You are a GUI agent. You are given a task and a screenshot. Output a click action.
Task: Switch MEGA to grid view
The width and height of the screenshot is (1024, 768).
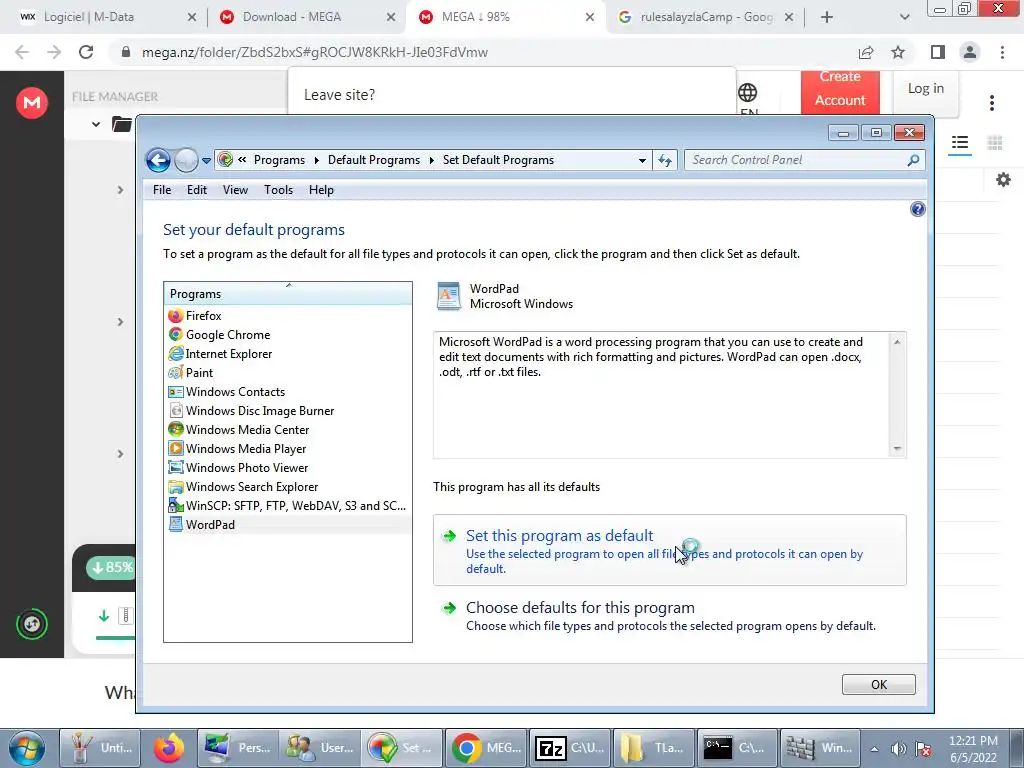pyautogui.click(x=995, y=143)
